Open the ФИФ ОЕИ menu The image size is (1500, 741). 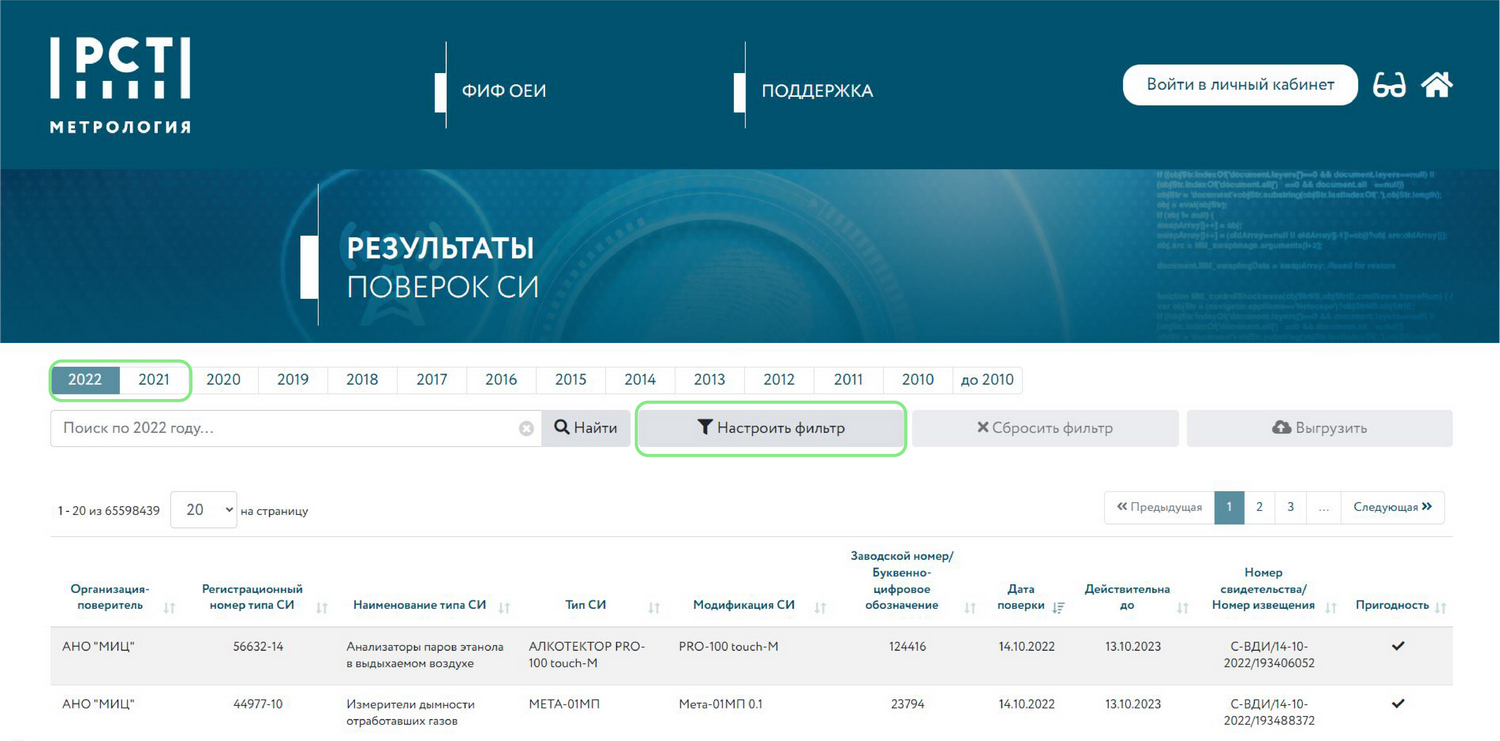pos(503,91)
